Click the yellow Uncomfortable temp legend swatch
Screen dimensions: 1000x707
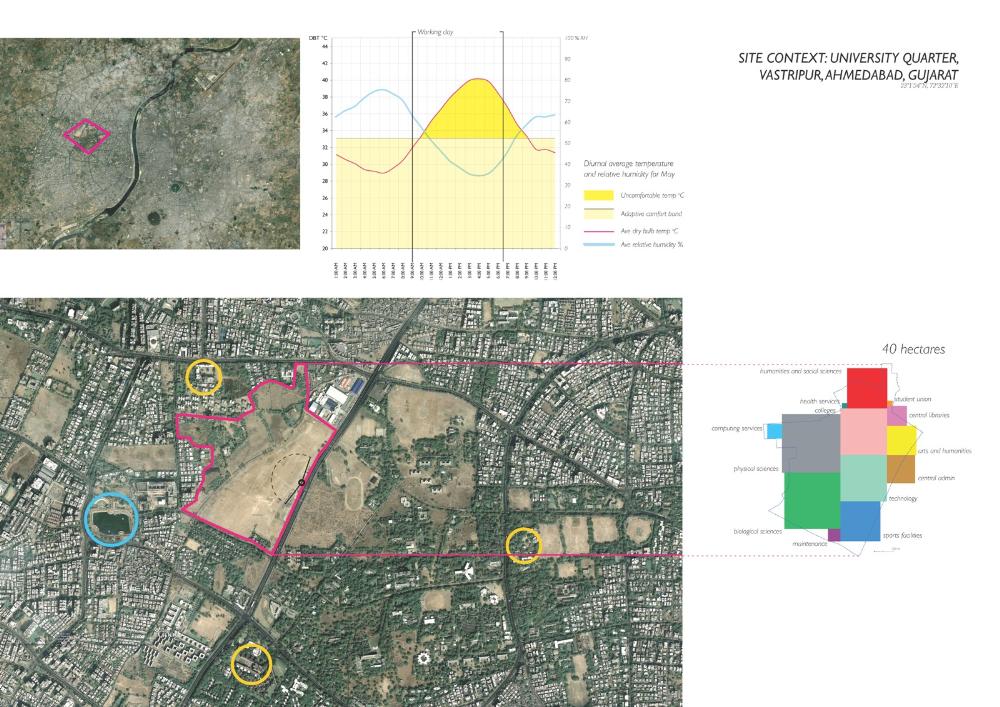(x=598, y=195)
